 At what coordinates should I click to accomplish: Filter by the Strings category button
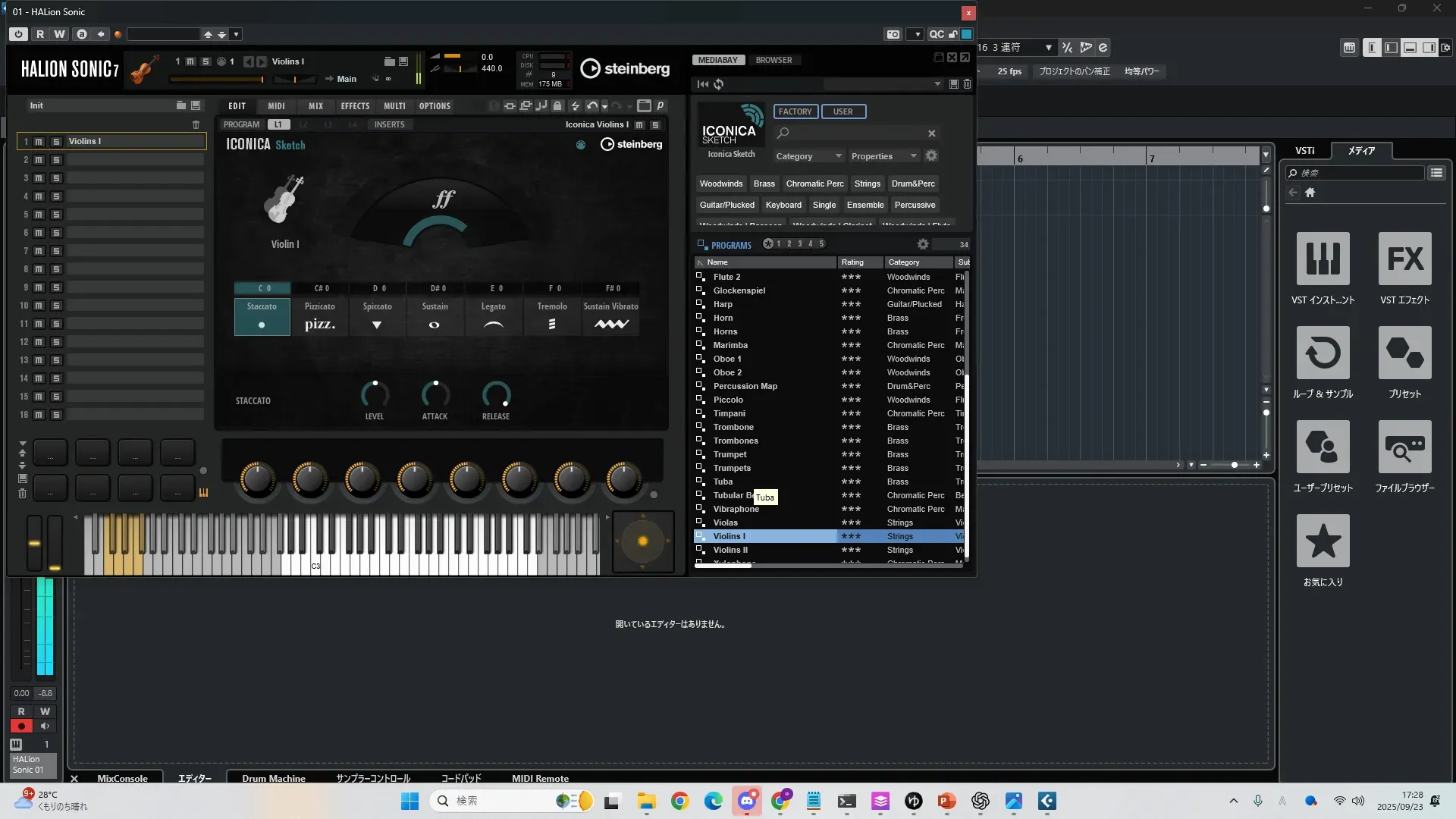(x=867, y=184)
